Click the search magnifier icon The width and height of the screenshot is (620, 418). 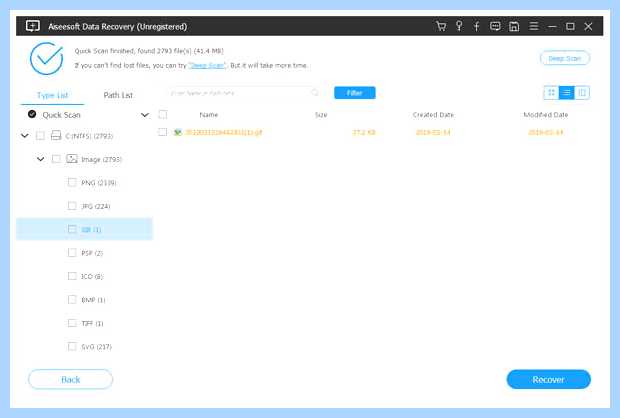click(315, 93)
